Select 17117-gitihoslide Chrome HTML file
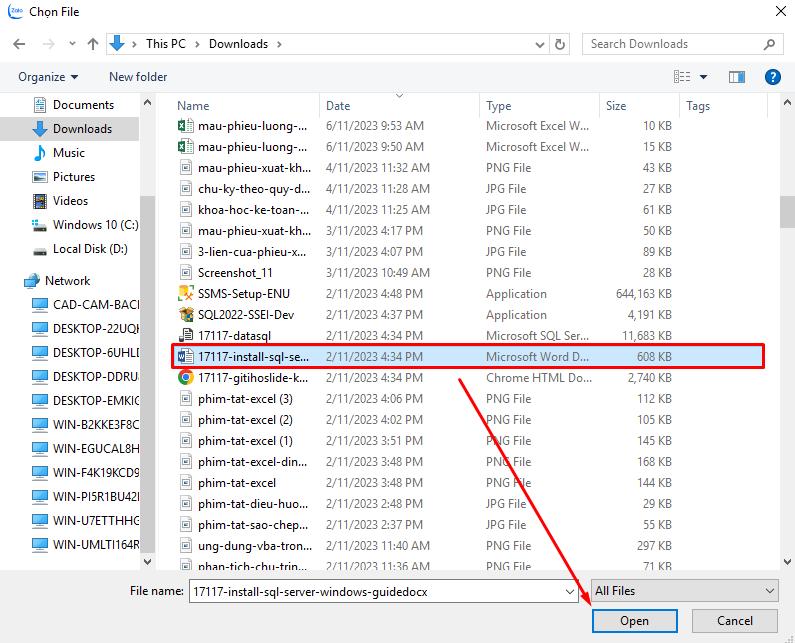 (468, 378)
